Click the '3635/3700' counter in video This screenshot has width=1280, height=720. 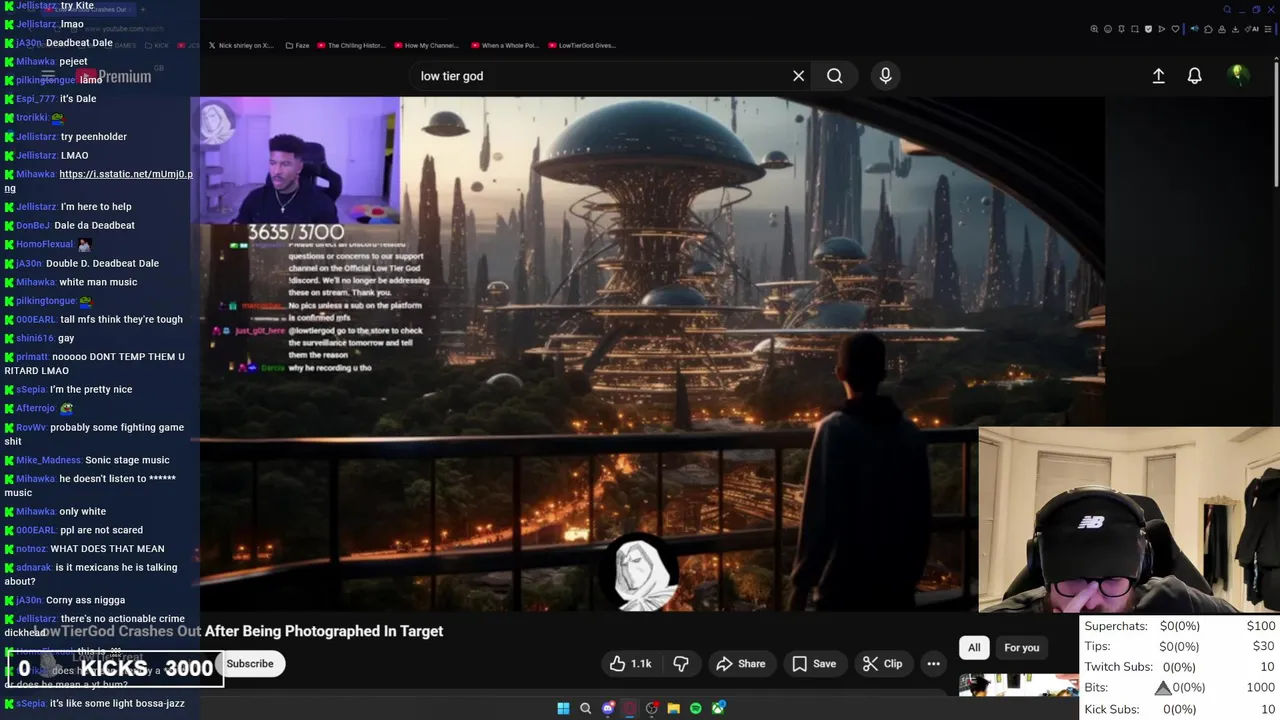tap(296, 232)
